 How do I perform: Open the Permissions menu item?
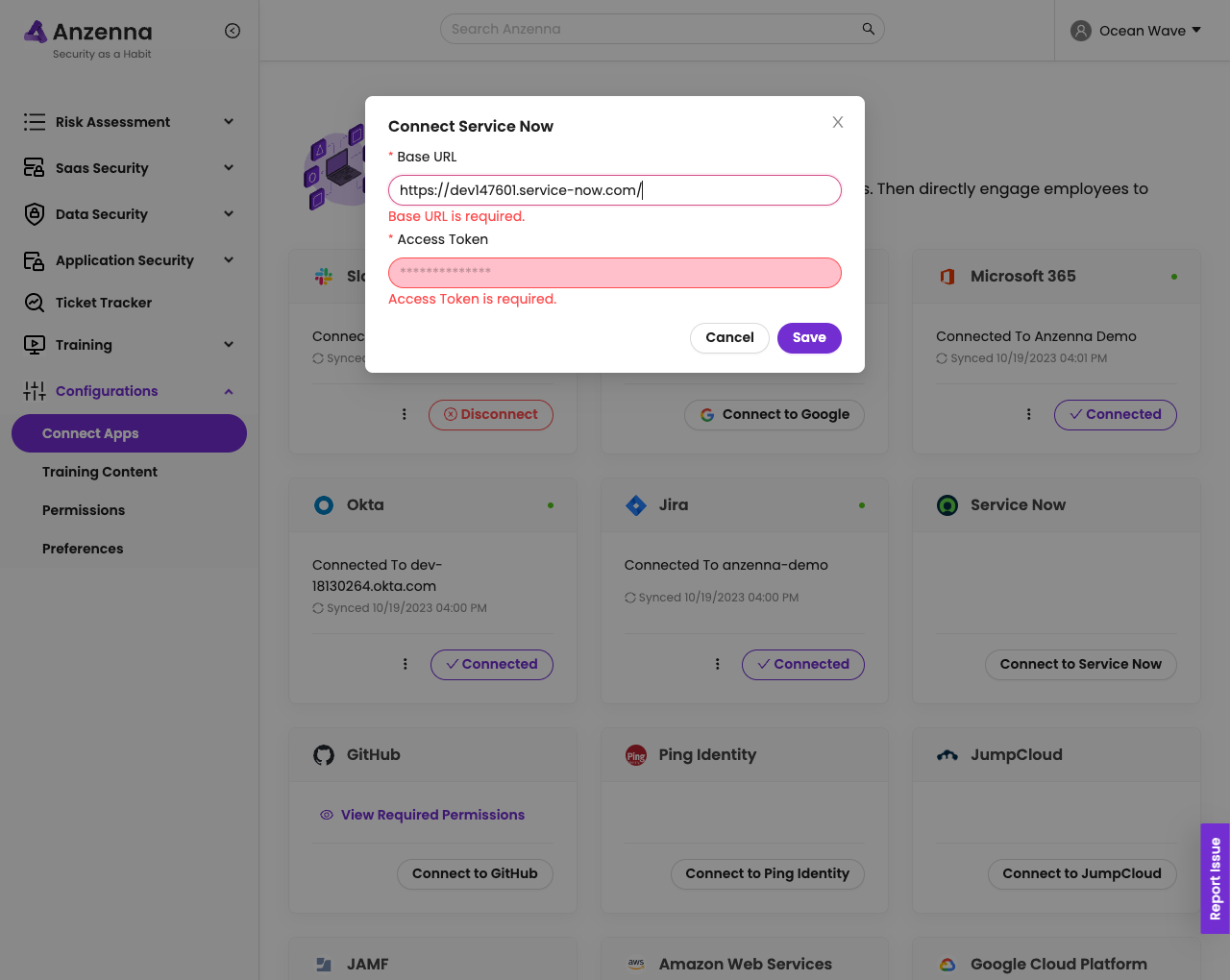pos(84,510)
